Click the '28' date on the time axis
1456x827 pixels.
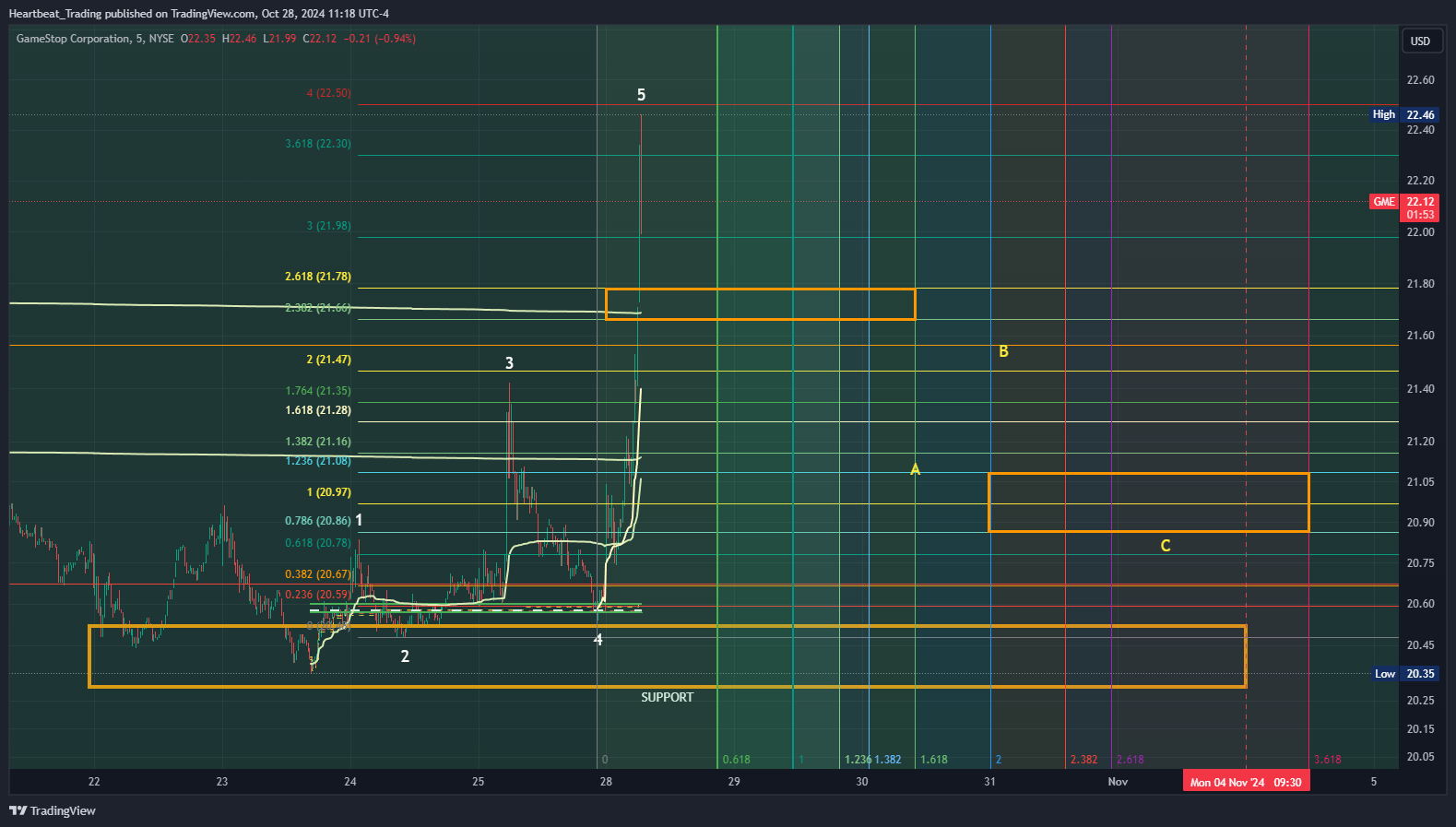pyautogui.click(x=606, y=782)
